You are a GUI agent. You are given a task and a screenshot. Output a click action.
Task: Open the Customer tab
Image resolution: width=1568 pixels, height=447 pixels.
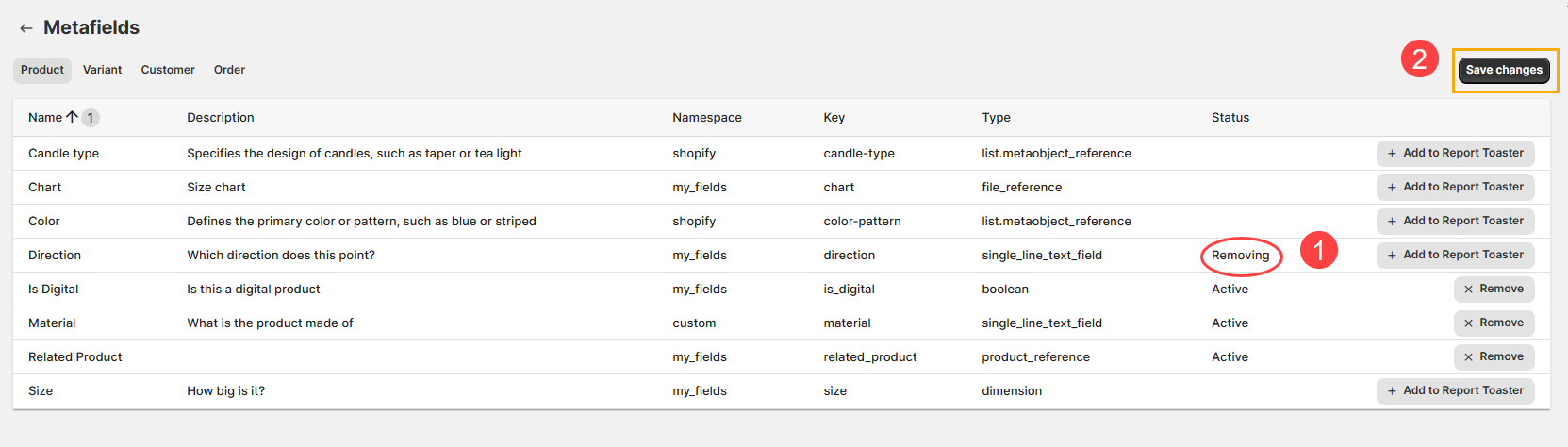point(168,70)
